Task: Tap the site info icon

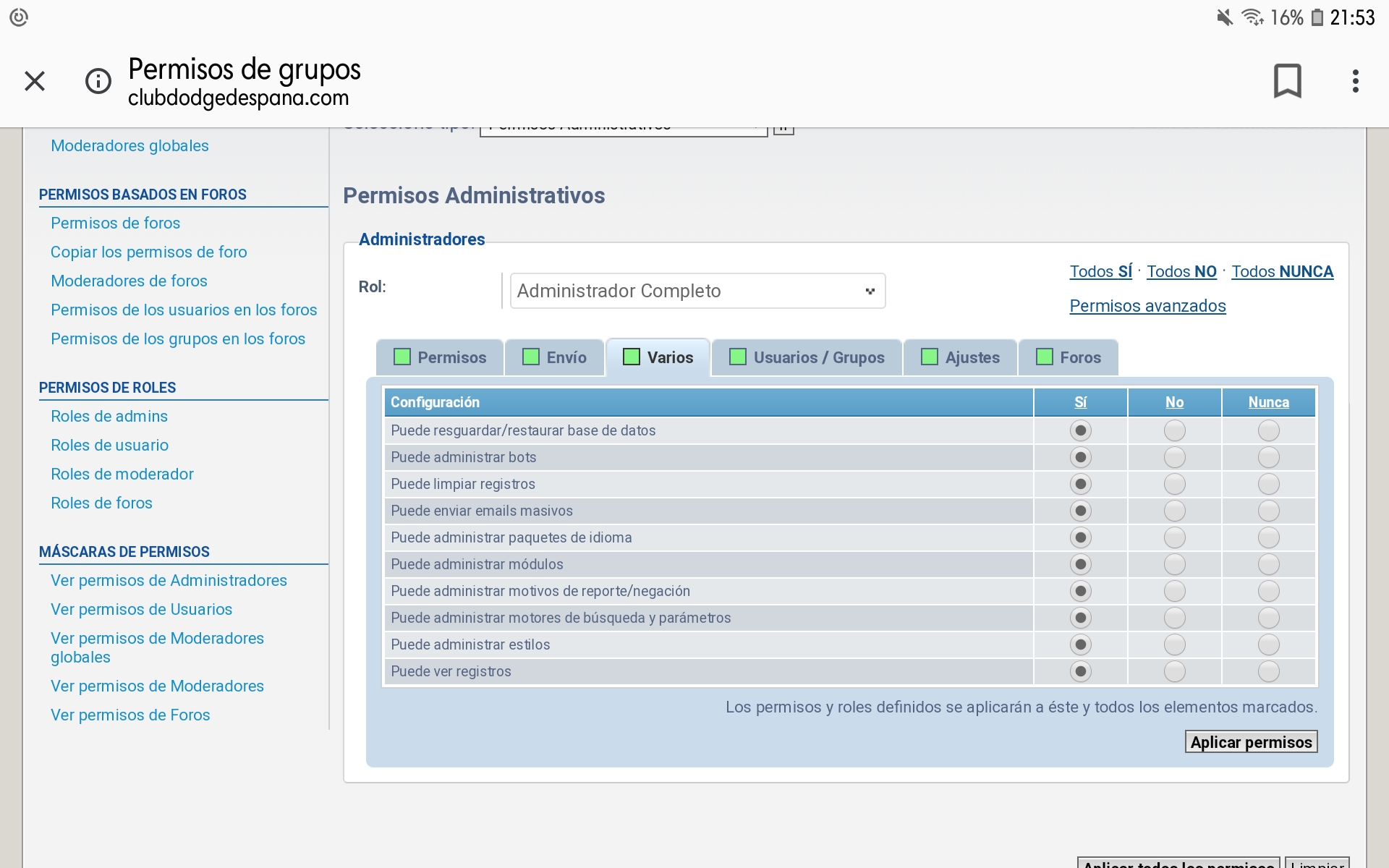Action: click(x=98, y=80)
